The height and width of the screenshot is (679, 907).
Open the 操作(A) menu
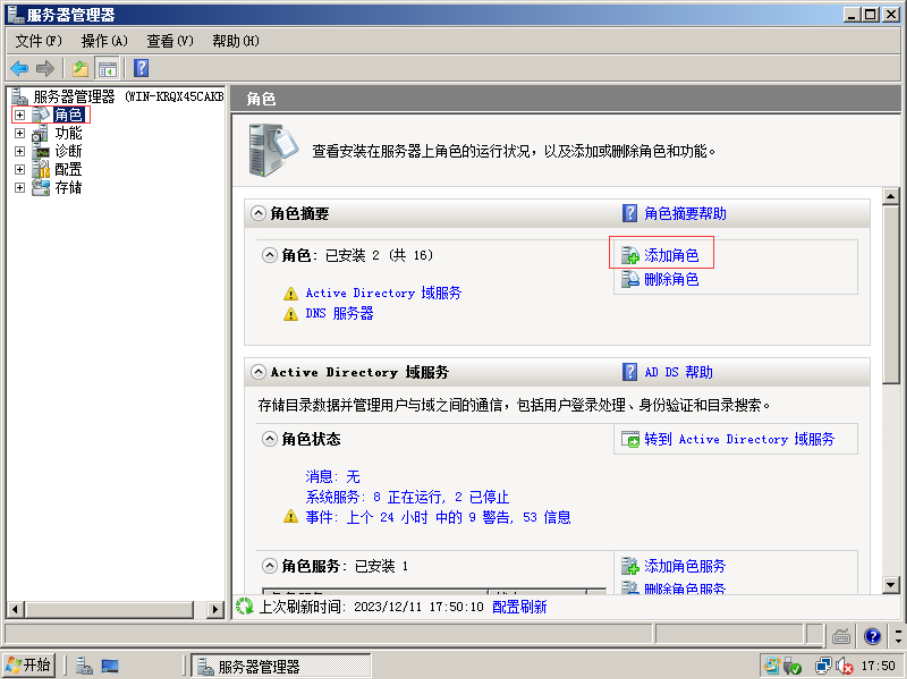[x=104, y=41]
